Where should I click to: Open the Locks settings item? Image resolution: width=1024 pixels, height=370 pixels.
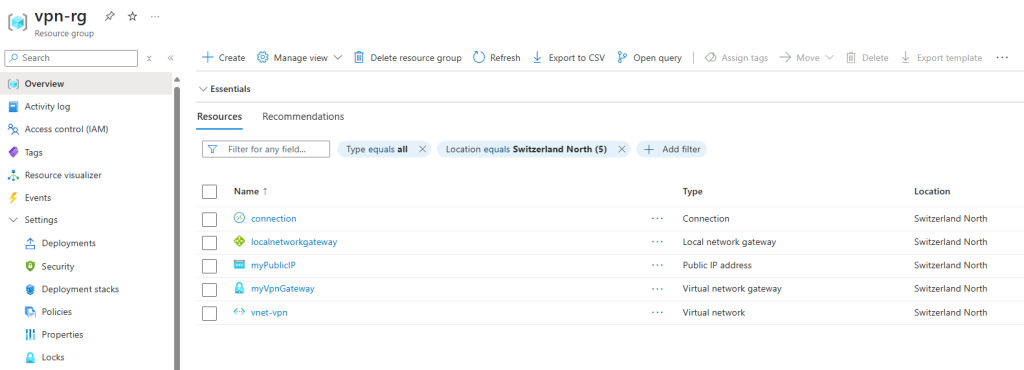(x=53, y=357)
